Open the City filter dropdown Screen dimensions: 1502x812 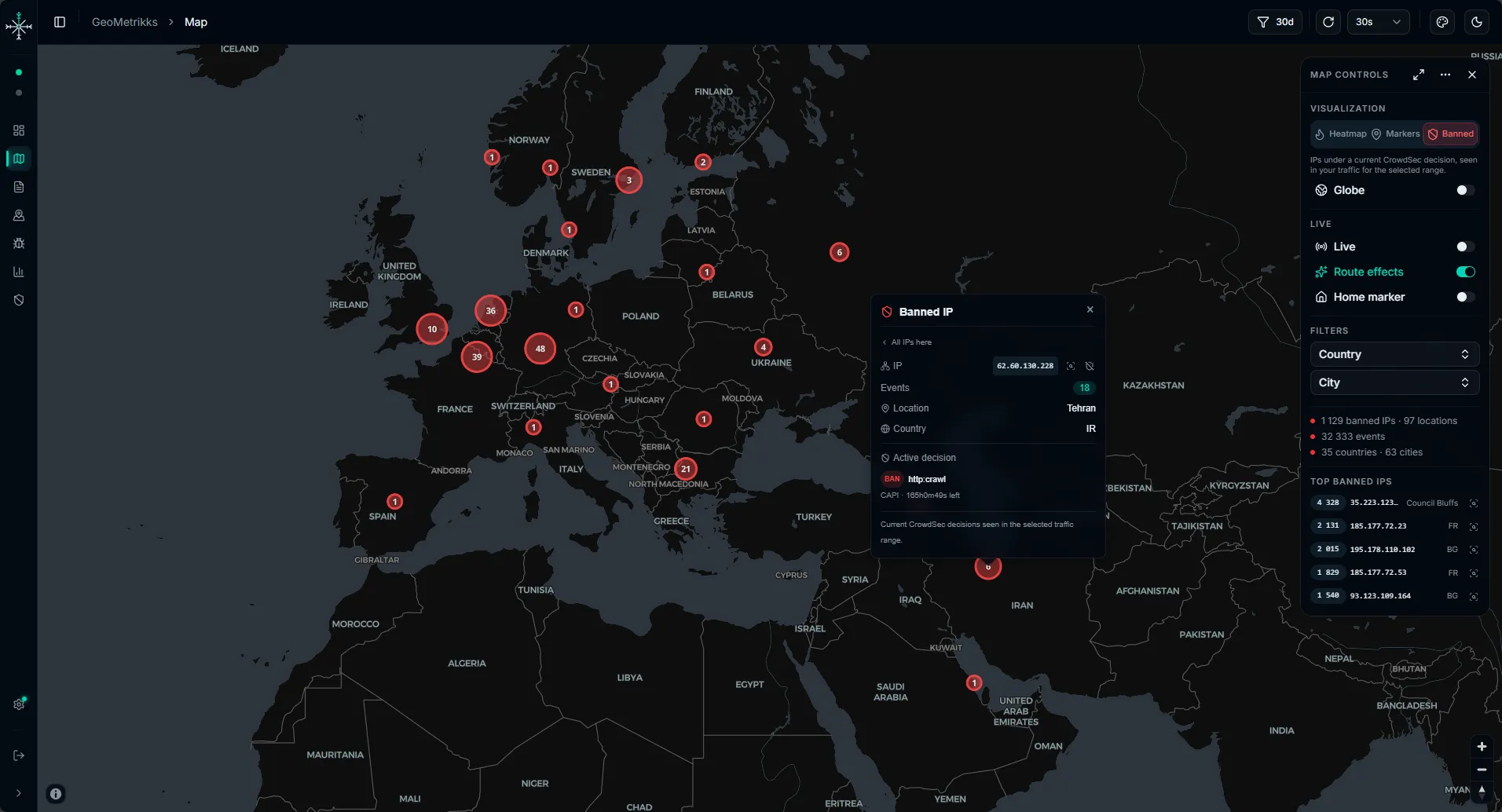[x=1394, y=382]
